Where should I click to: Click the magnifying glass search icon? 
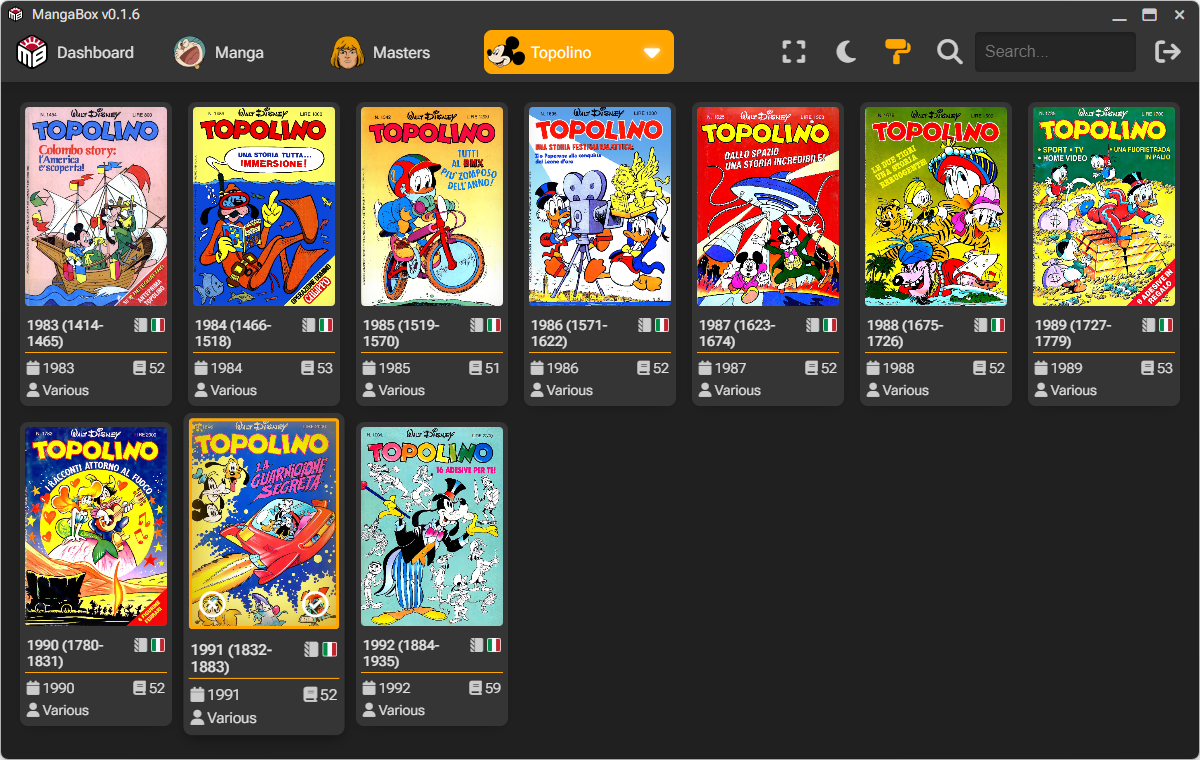(949, 52)
